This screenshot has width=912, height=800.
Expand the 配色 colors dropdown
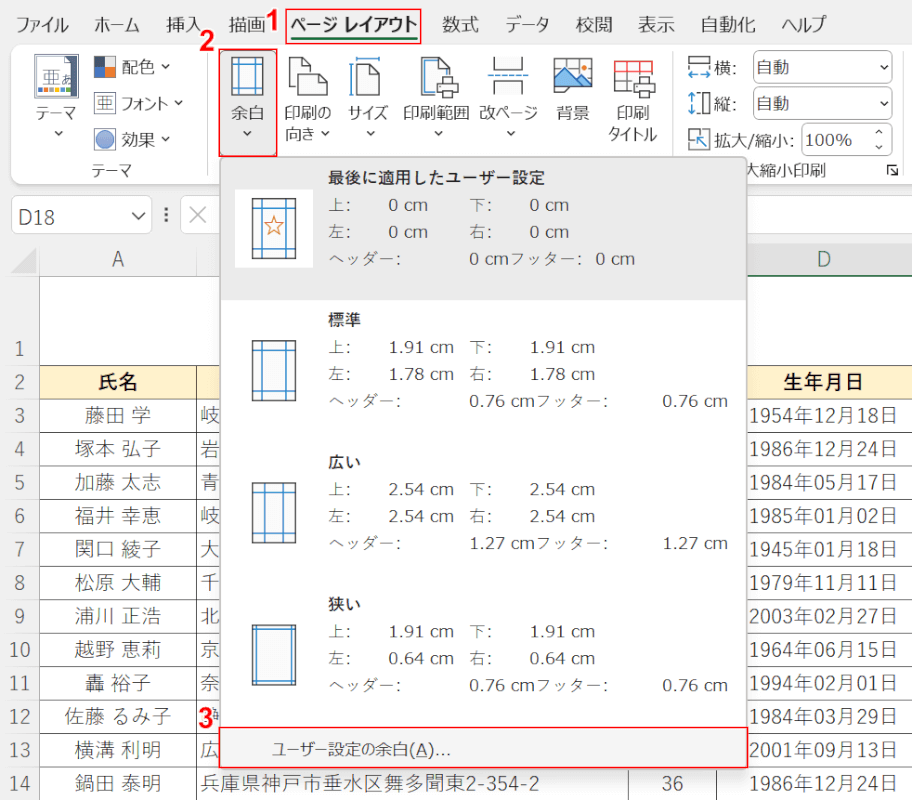(x=133, y=67)
